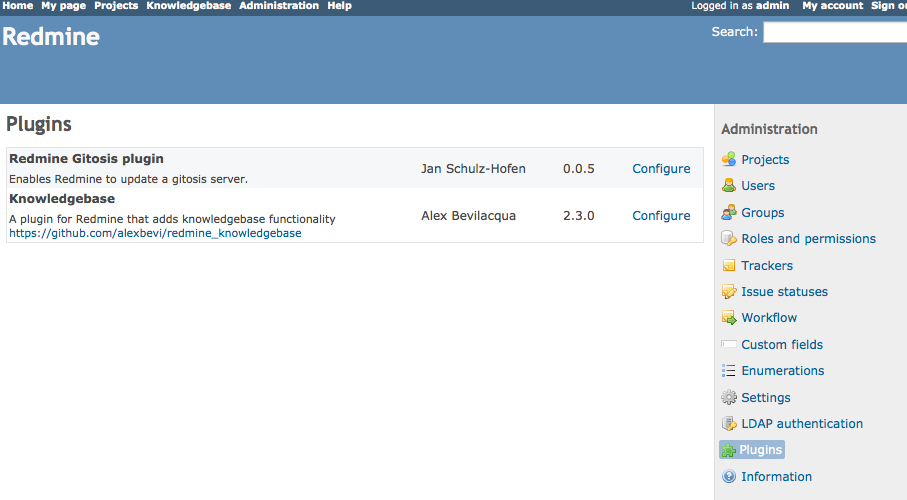907x500 pixels.
Task: Open Workflow administration link
Action: coord(769,318)
